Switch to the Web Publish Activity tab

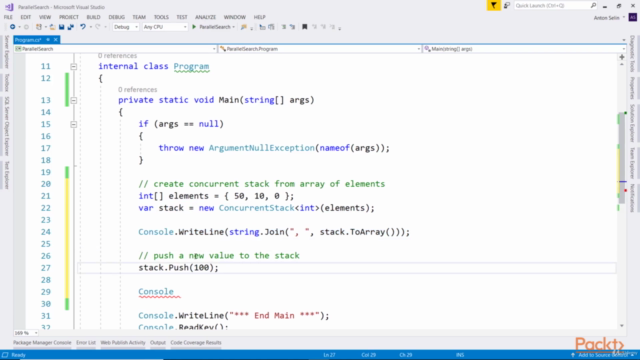click(x=123, y=343)
